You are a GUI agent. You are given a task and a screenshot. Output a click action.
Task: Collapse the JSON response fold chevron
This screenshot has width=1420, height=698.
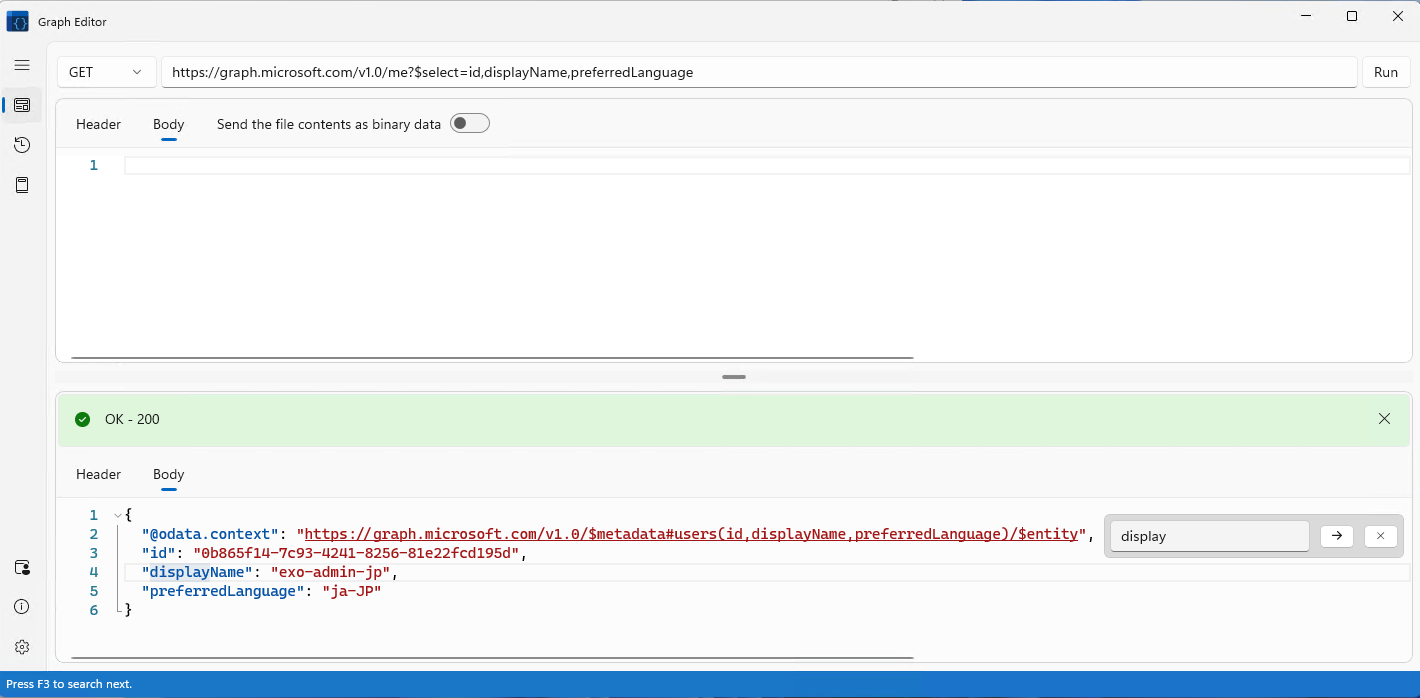coord(118,515)
